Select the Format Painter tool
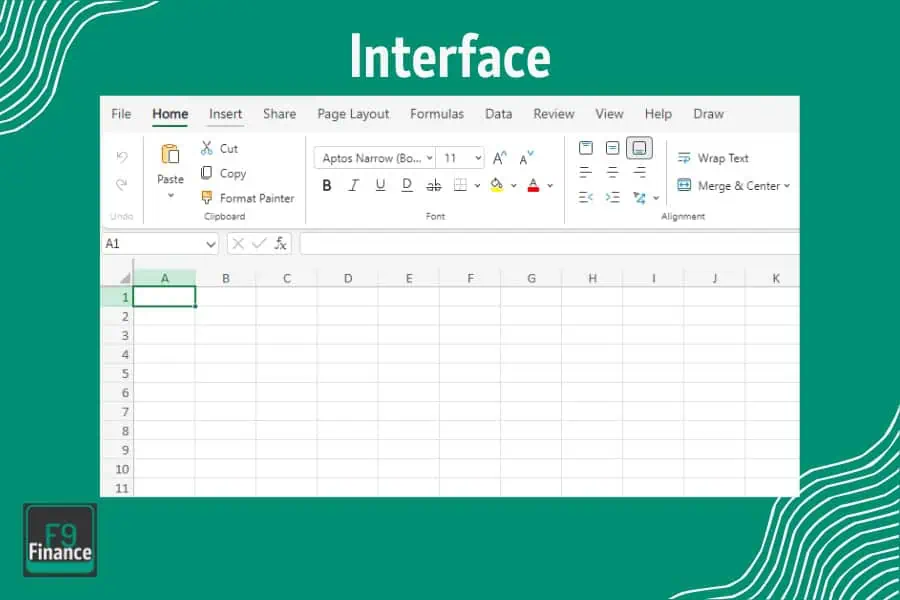The height and width of the screenshot is (600, 900). 248,198
